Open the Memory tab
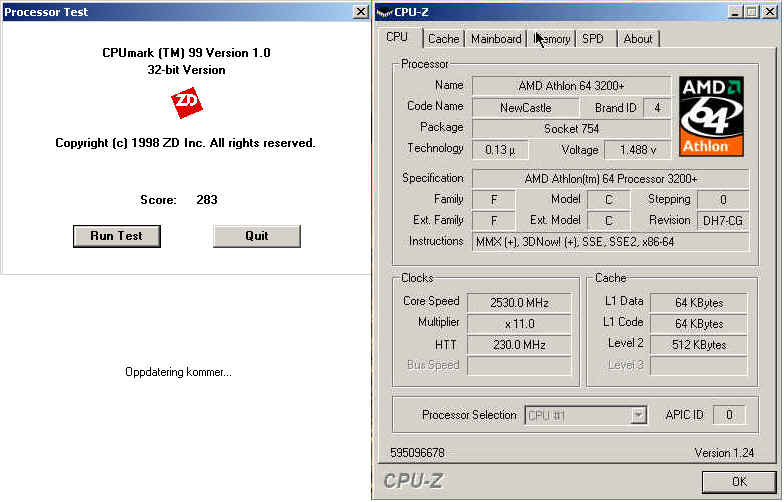 coord(552,39)
